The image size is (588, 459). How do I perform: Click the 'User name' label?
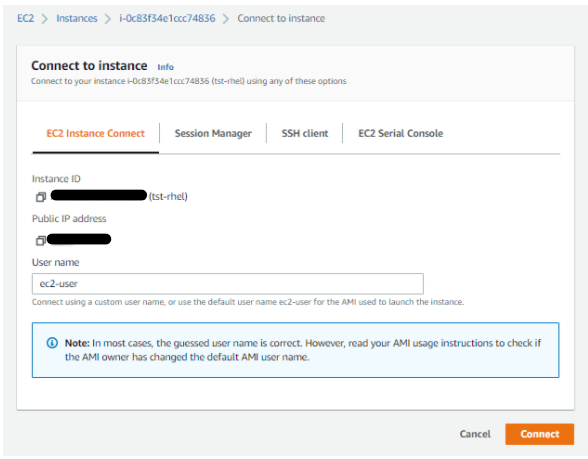click(x=56, y=262)
